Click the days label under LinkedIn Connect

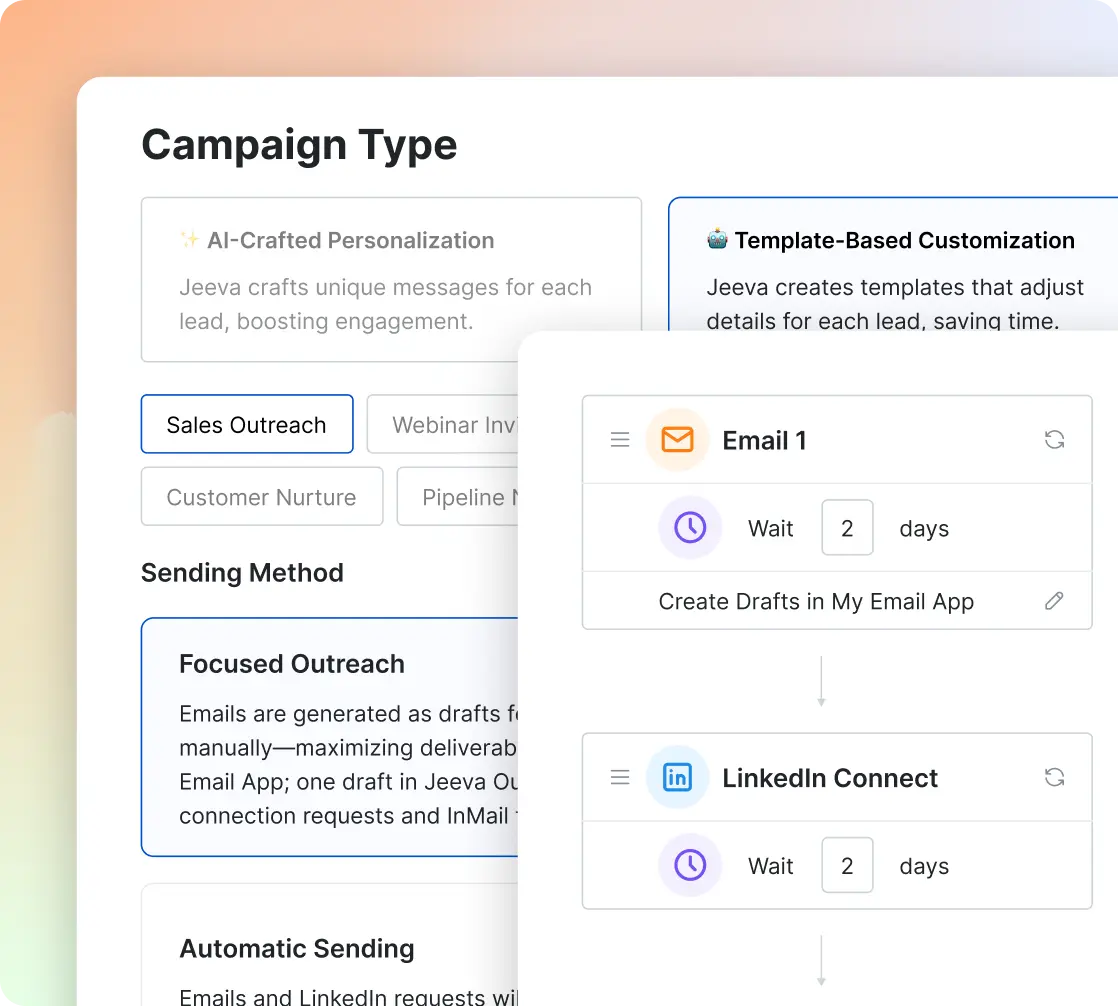click(x=924, y=866)
